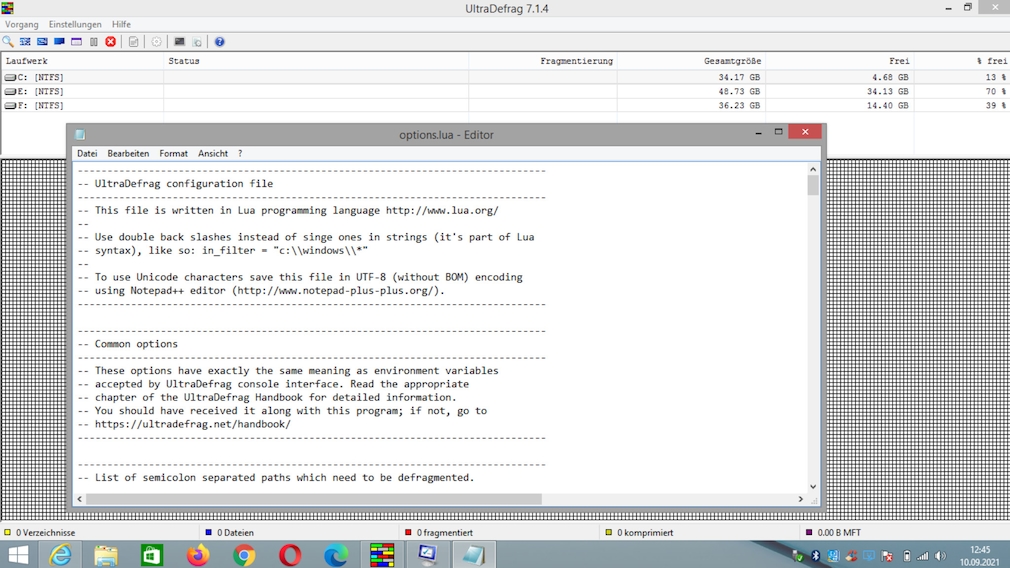Screen dimensions: 1010x568
Task: Open the Hilfe menu in UltraDefrag
Action: tap(121, 24)
